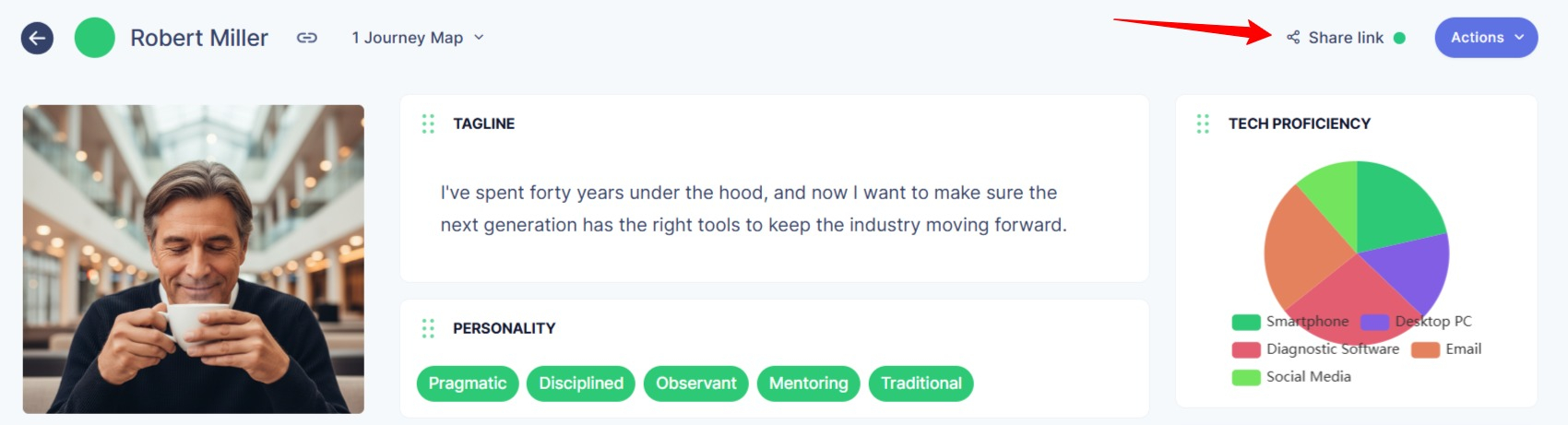This screenshot has height=425, width=1568.
Task: Click the link chain icon beside Robert Miller
Action: tap(307, 38)
